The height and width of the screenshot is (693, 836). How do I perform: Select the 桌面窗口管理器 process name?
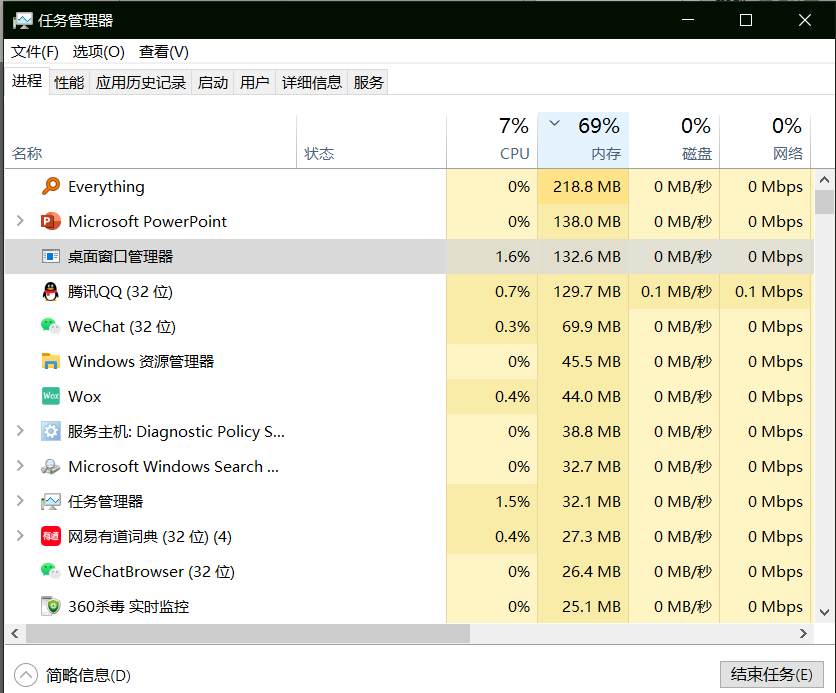[x=120, y=256]
